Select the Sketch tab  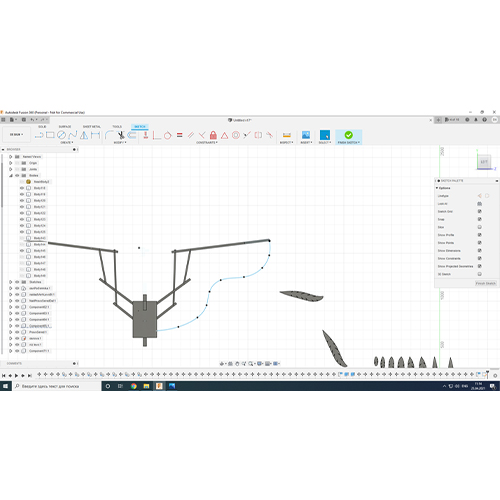pyautogui.click(x=140, y=127)
